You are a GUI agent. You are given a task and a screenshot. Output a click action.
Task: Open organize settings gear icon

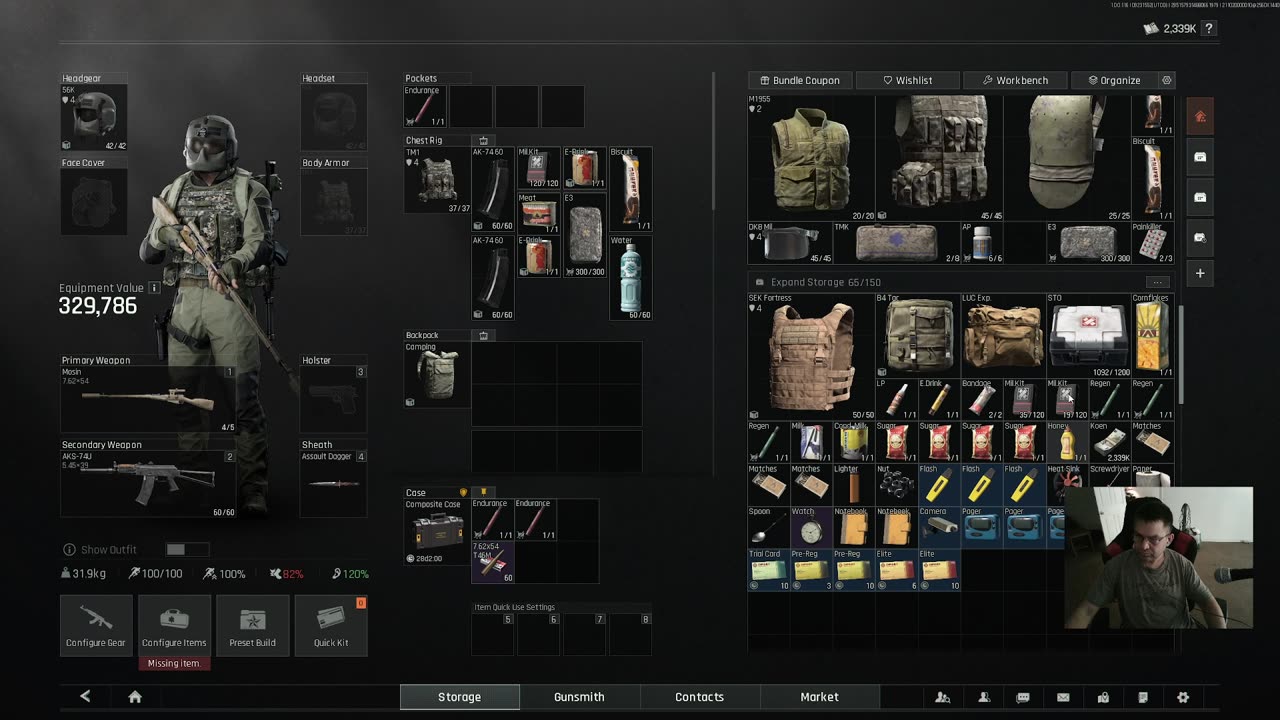(x=1166, y=80)
